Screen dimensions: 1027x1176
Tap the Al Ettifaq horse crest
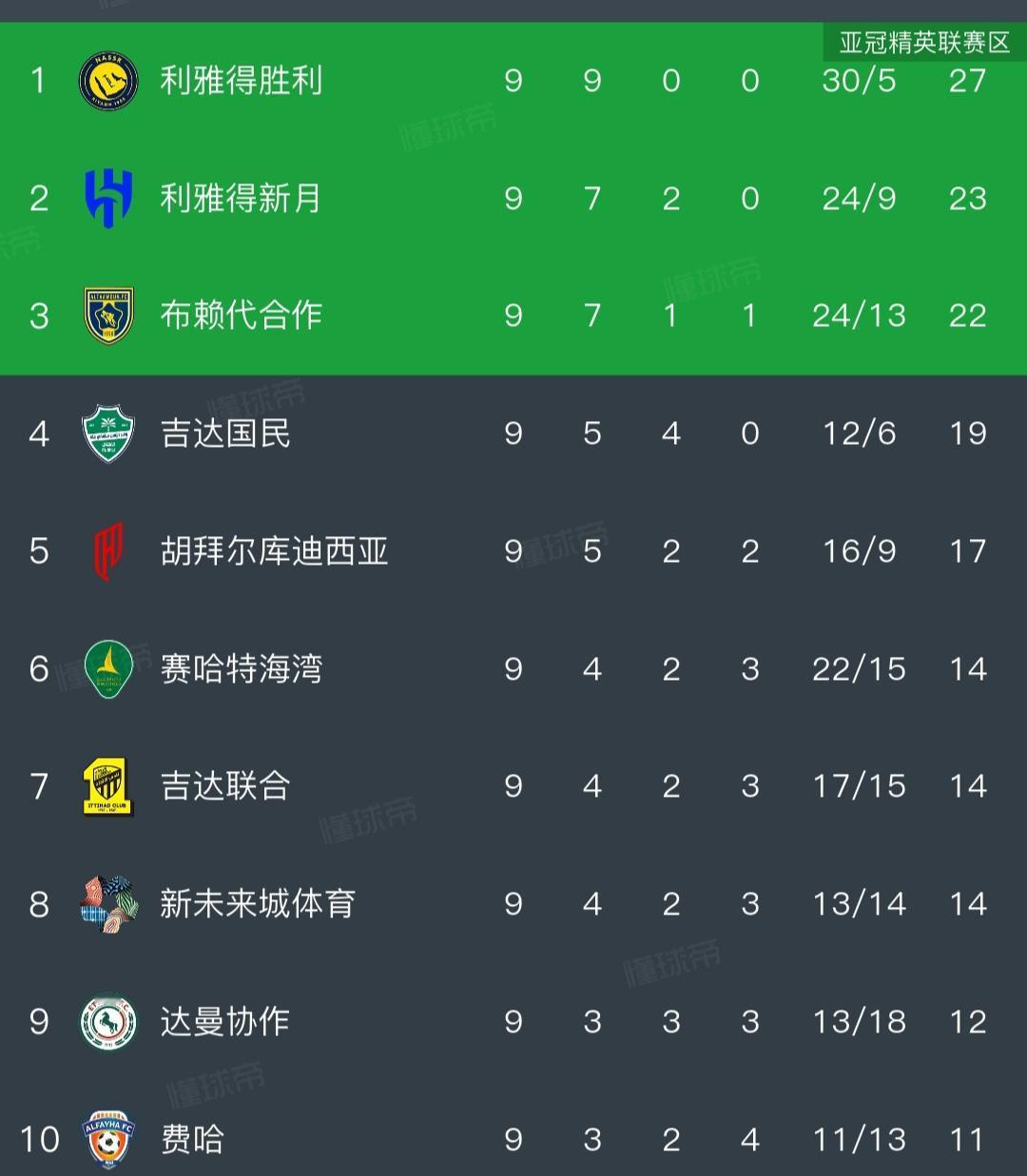click(108, 1022)
